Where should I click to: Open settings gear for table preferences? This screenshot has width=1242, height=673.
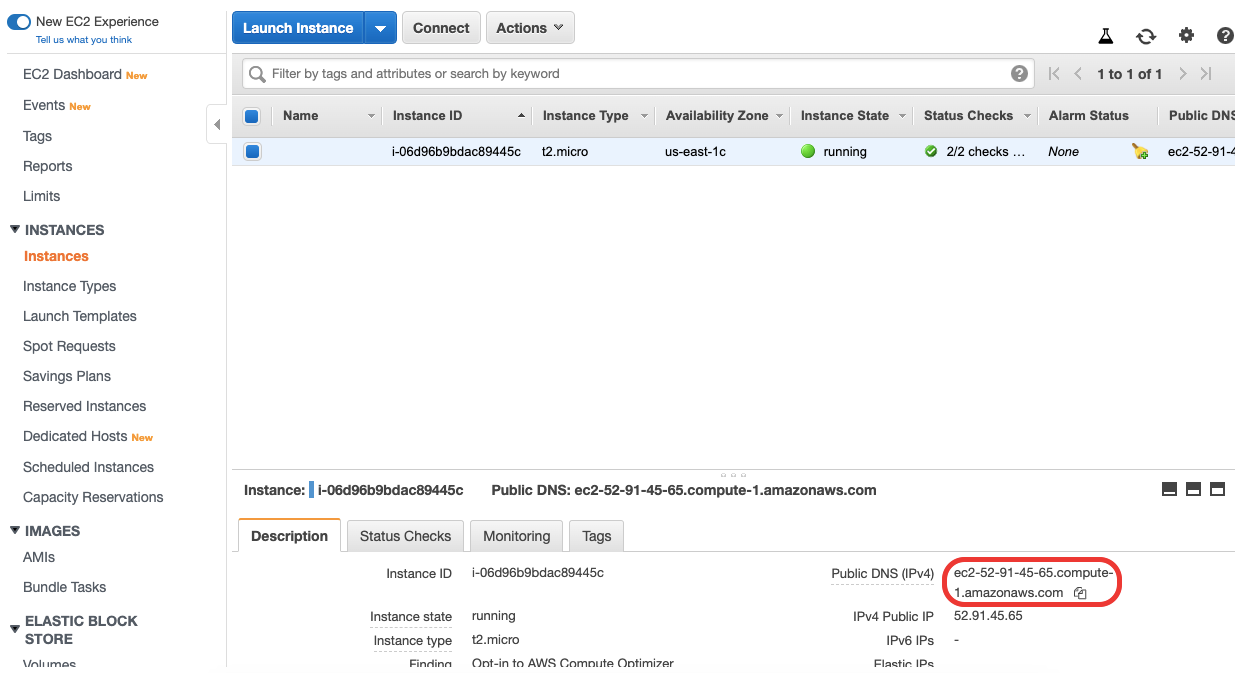[x=1186, y=35]
